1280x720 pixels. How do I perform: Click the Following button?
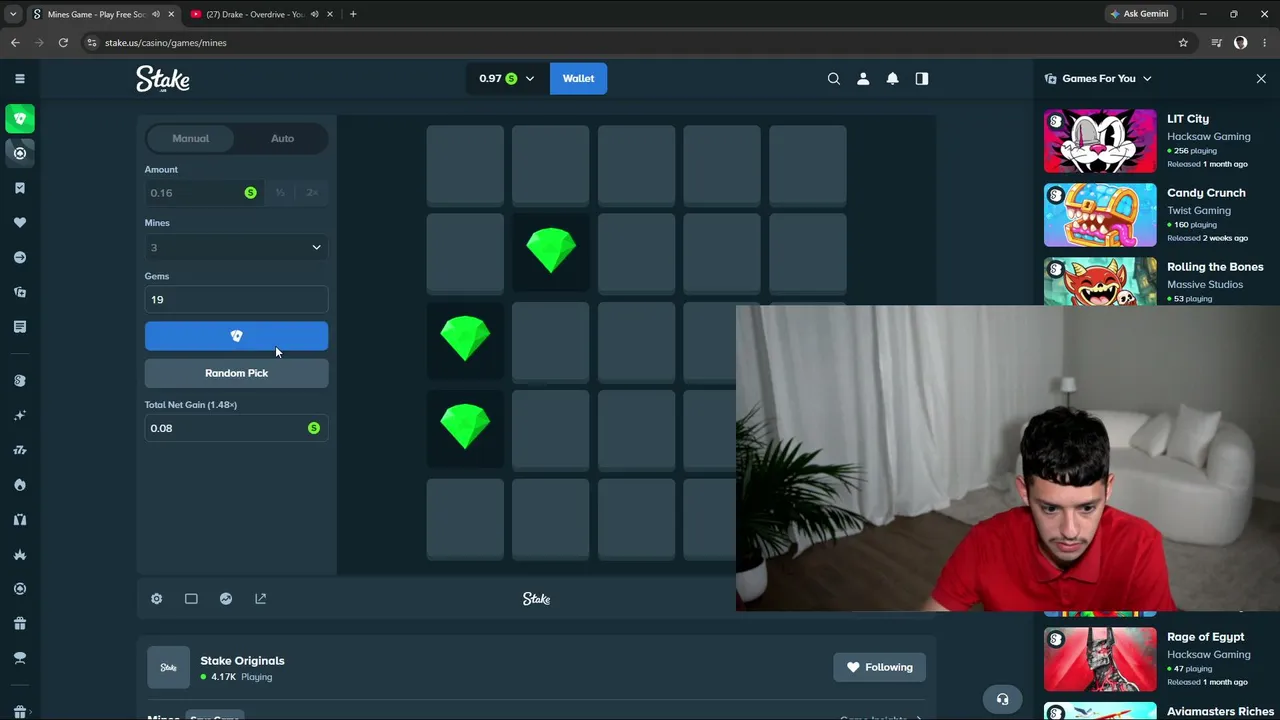pyautogui.click(x=880, y=667)
